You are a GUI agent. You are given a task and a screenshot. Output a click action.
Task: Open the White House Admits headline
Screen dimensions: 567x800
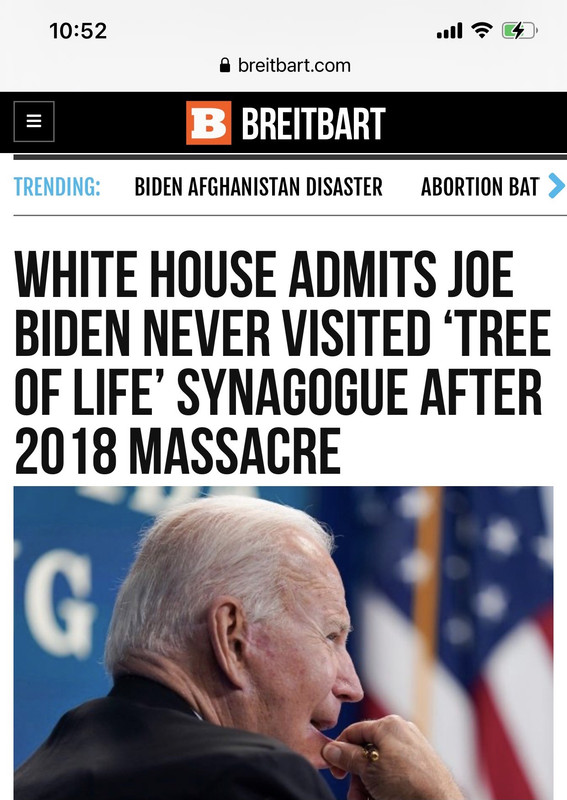tap(282, 362)
